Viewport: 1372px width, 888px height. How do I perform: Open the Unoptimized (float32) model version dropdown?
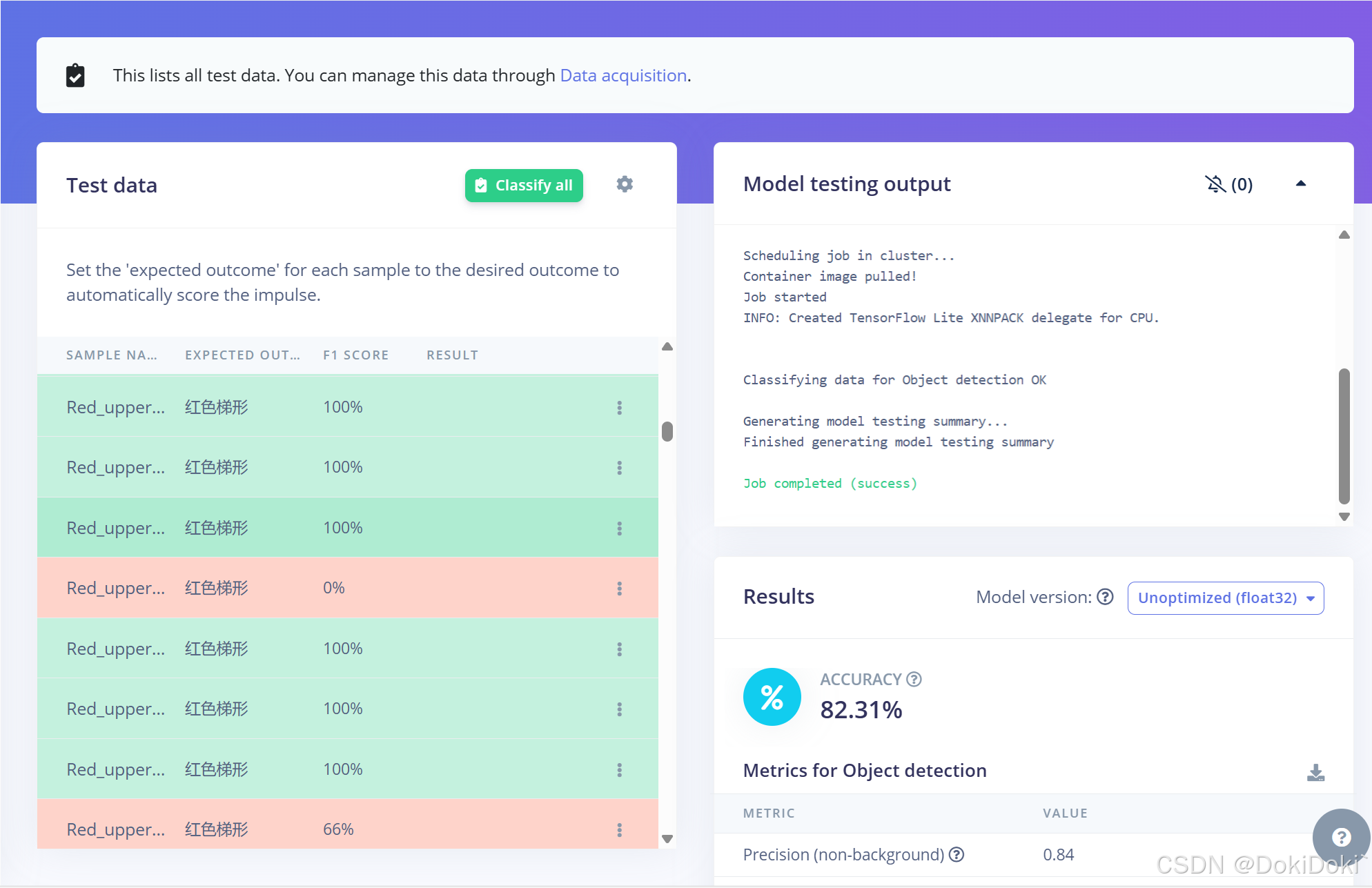click(x=1225, y=598)
